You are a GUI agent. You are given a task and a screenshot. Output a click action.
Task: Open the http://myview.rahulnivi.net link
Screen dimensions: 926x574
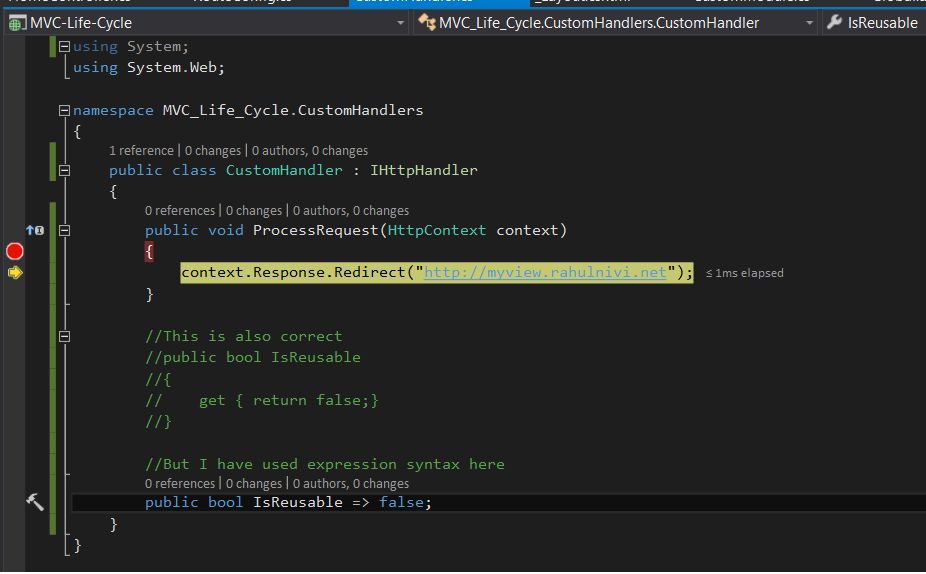(x=545, y=272)
